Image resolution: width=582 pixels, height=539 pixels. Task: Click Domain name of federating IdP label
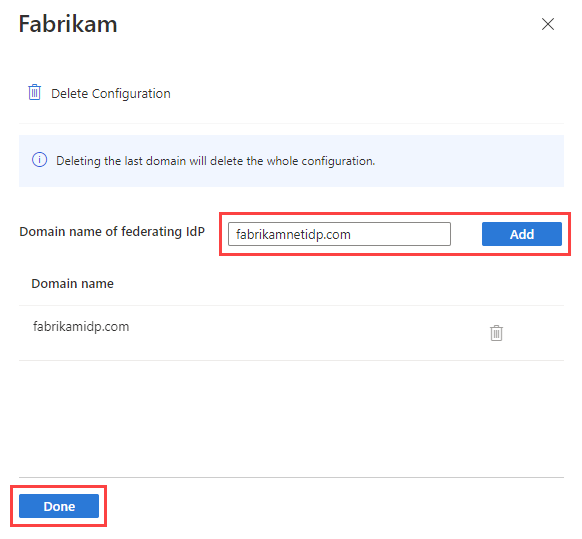[112, 232]
